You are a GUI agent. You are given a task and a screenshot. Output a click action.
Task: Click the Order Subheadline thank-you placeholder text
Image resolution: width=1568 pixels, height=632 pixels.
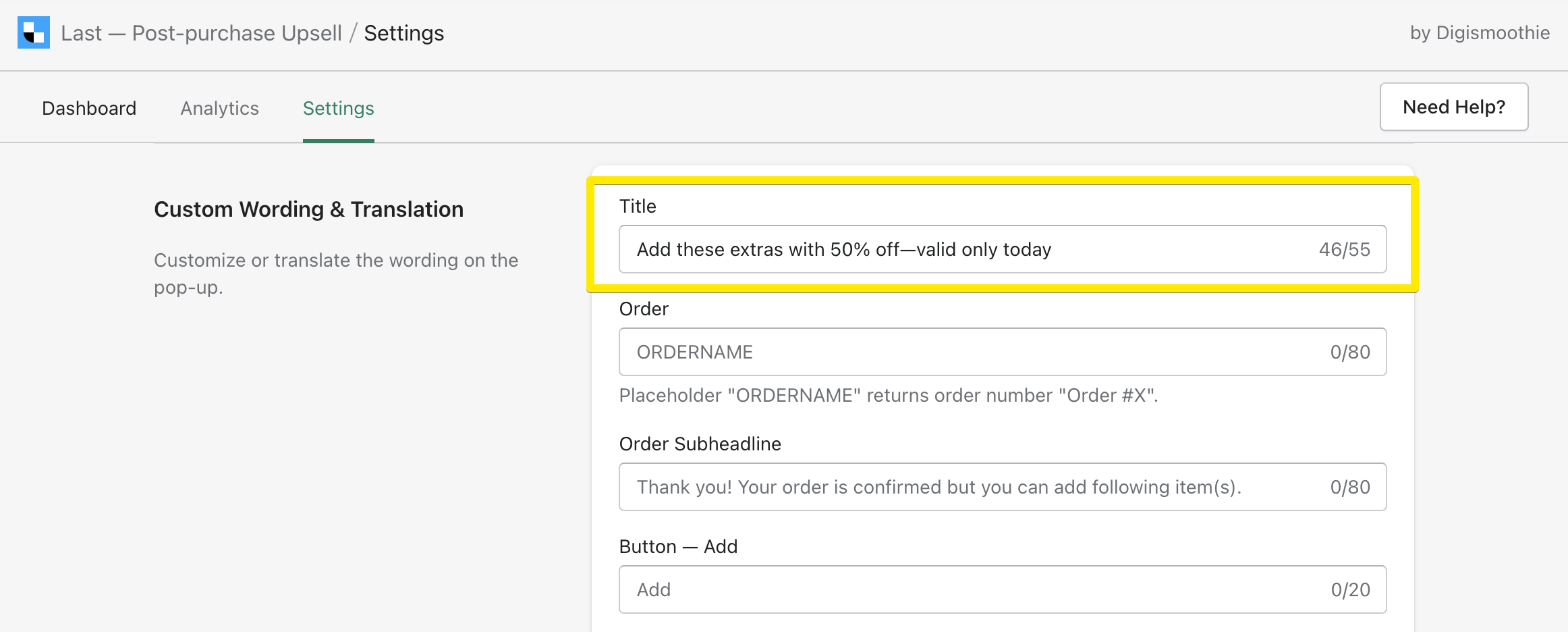pos(939,487)
